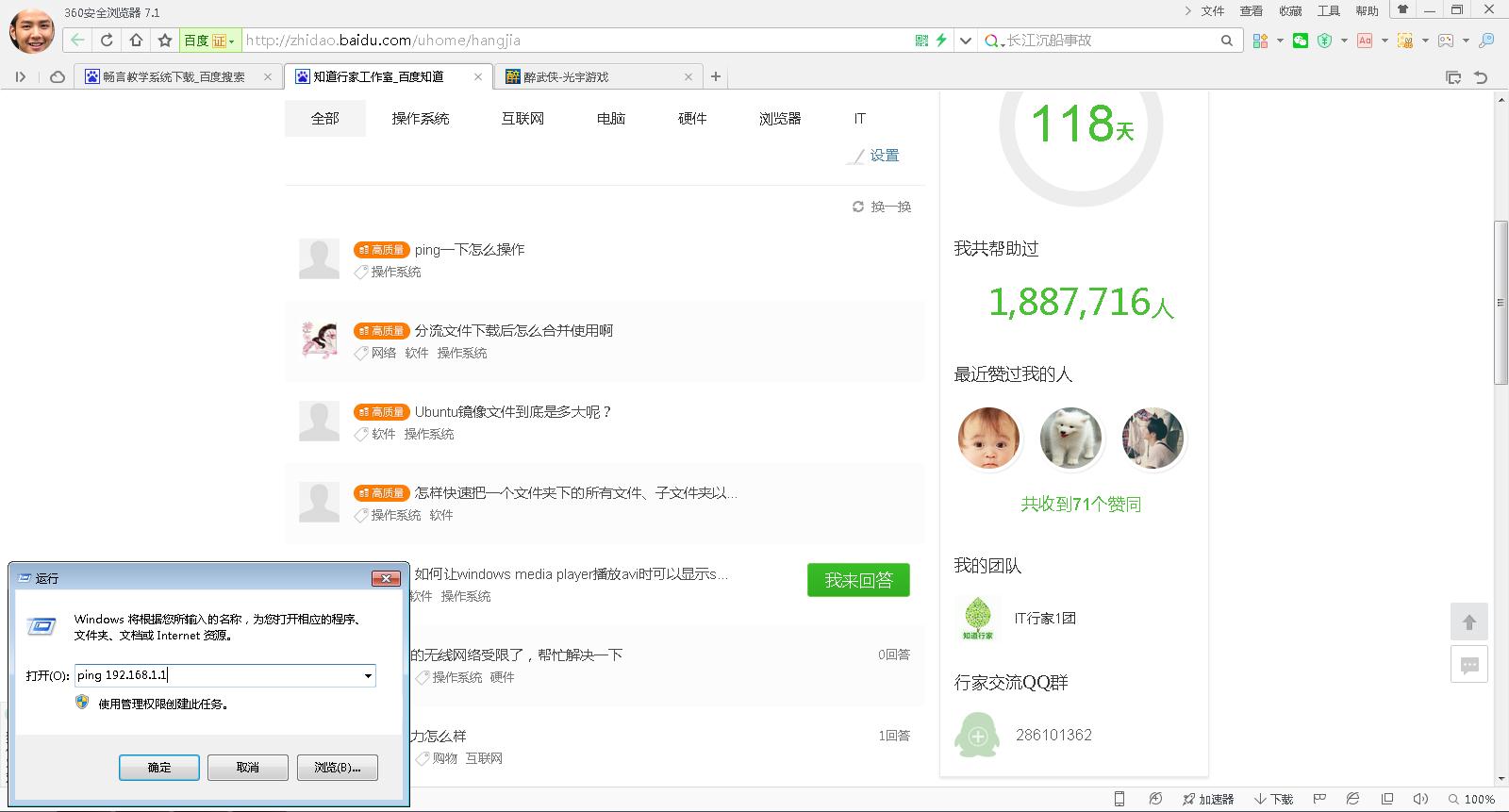This screenshot has height=812, width=1509.
Task: Open 设置 settings for question categories
Action: coord(874,156)
